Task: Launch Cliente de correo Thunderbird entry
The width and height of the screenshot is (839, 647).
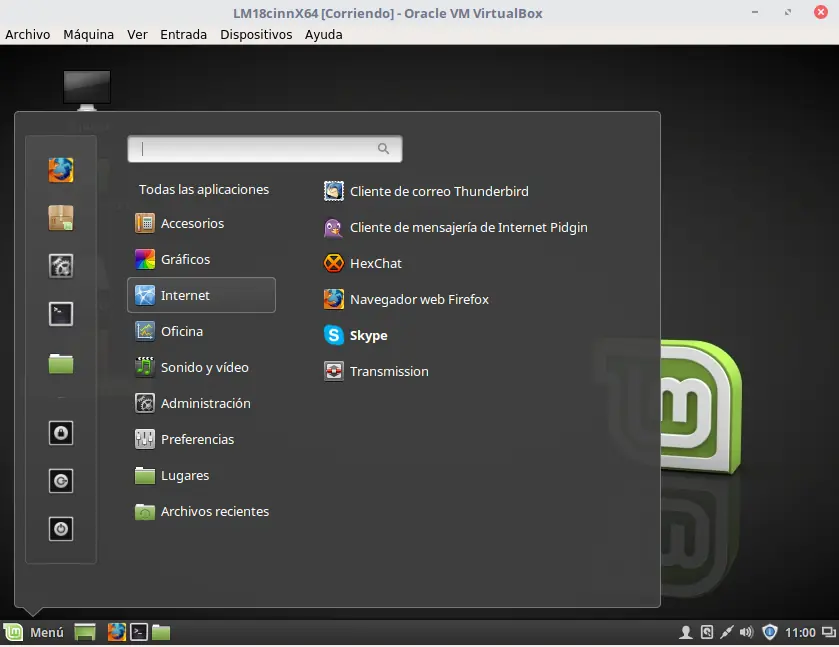Action: coord(439,191)
